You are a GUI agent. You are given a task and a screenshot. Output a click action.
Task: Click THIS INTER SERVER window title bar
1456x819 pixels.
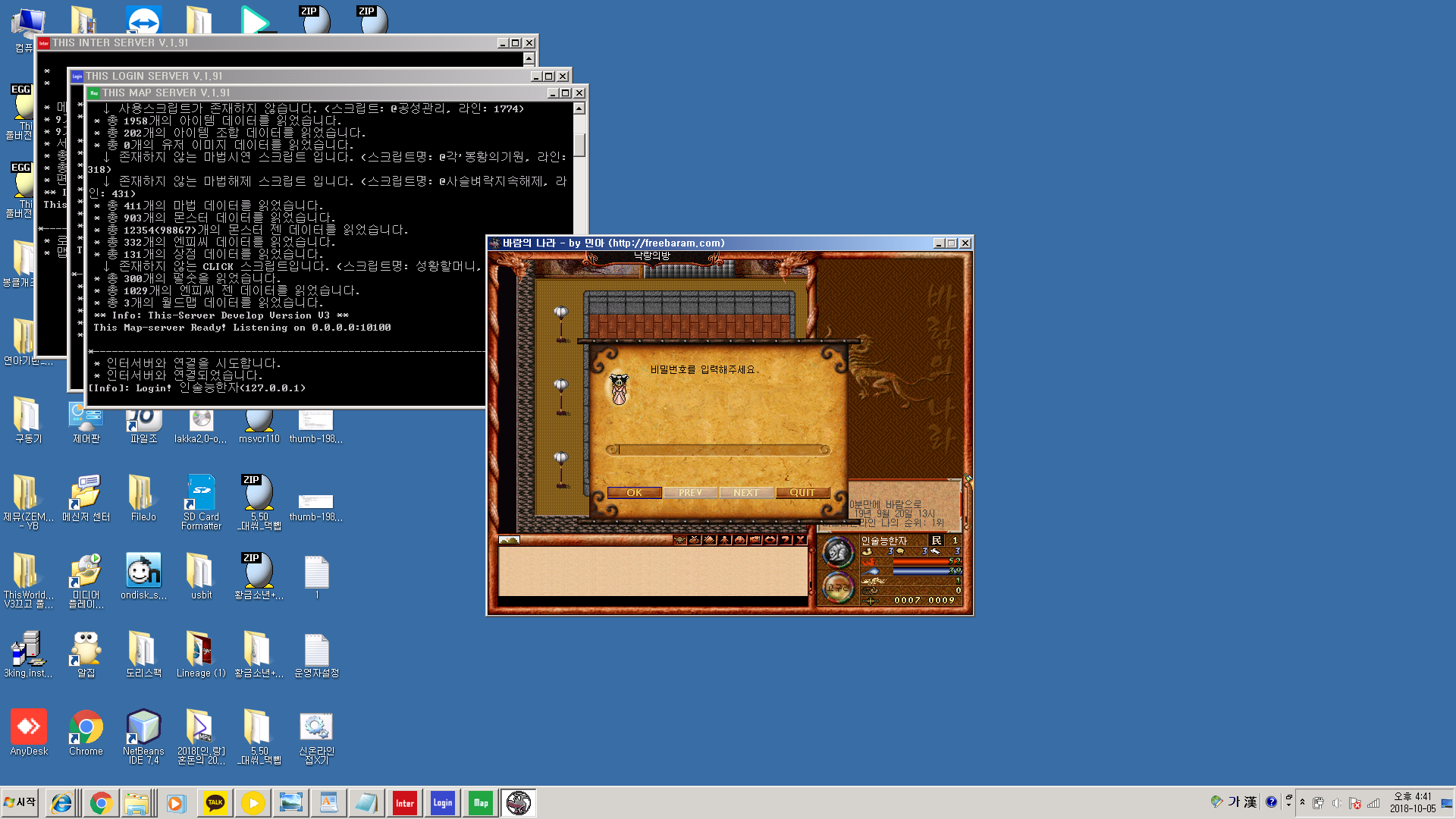coord(269,42)
